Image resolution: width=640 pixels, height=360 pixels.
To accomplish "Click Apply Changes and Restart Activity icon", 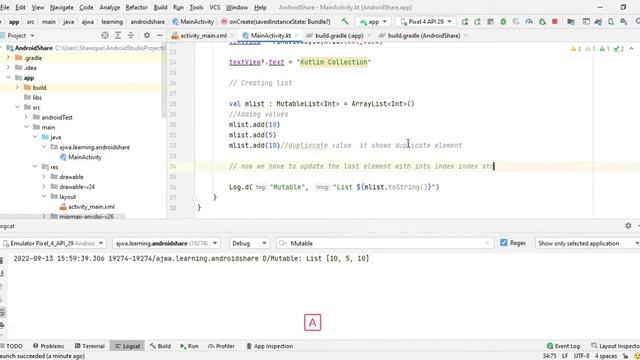I will (x=477, y=22).
